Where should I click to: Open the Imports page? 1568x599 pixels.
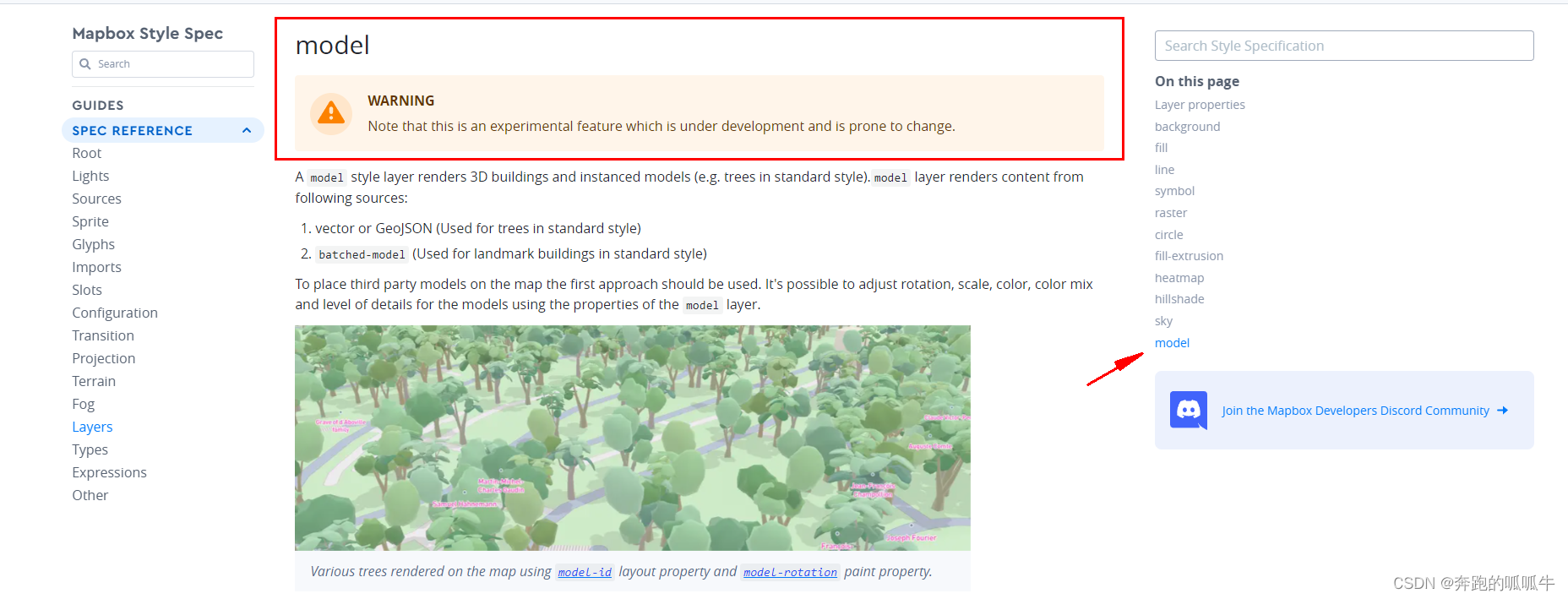click(97, 267)
